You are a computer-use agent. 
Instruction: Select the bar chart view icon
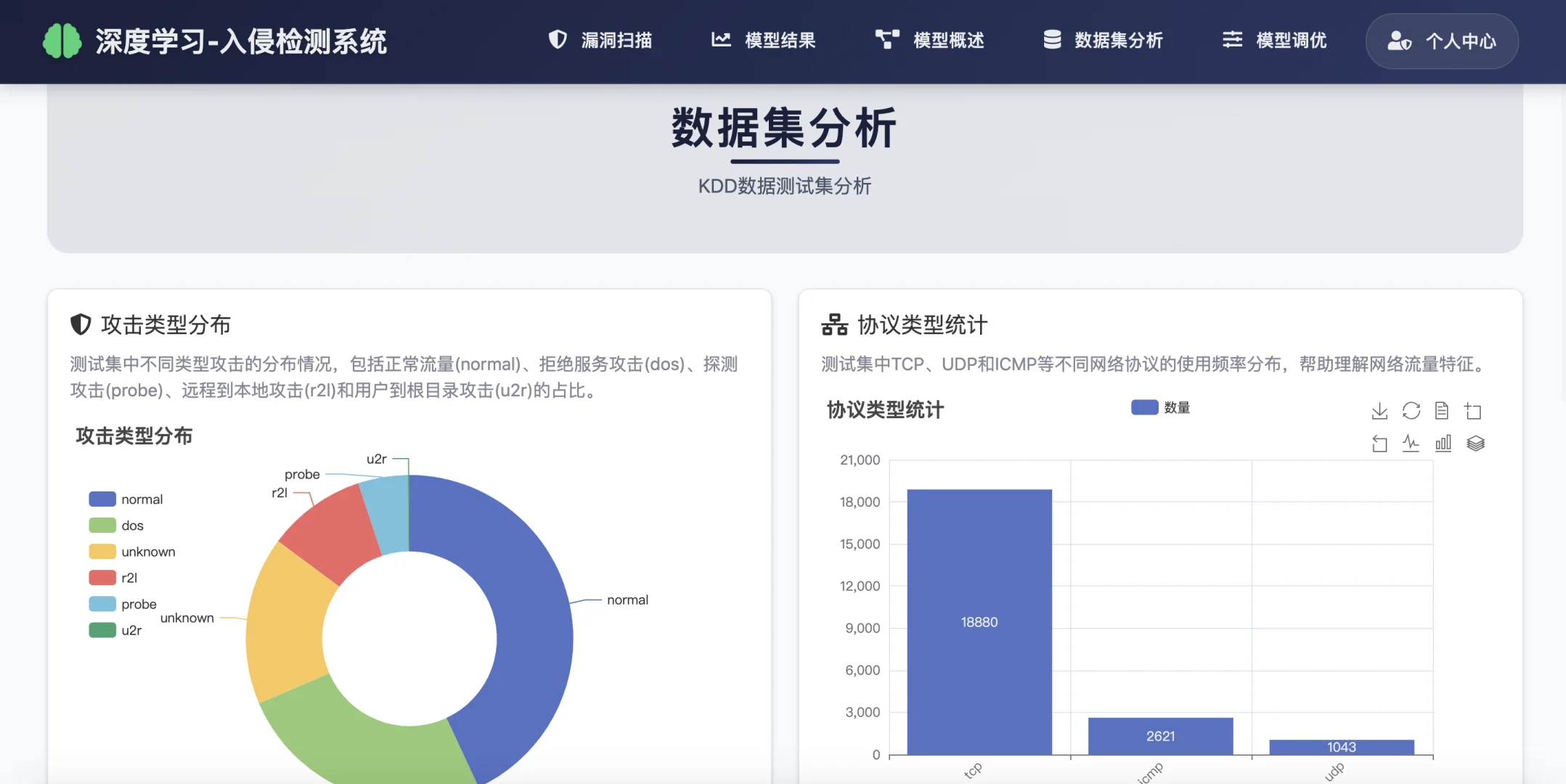pyautogui.click(x=1443, y=443)
